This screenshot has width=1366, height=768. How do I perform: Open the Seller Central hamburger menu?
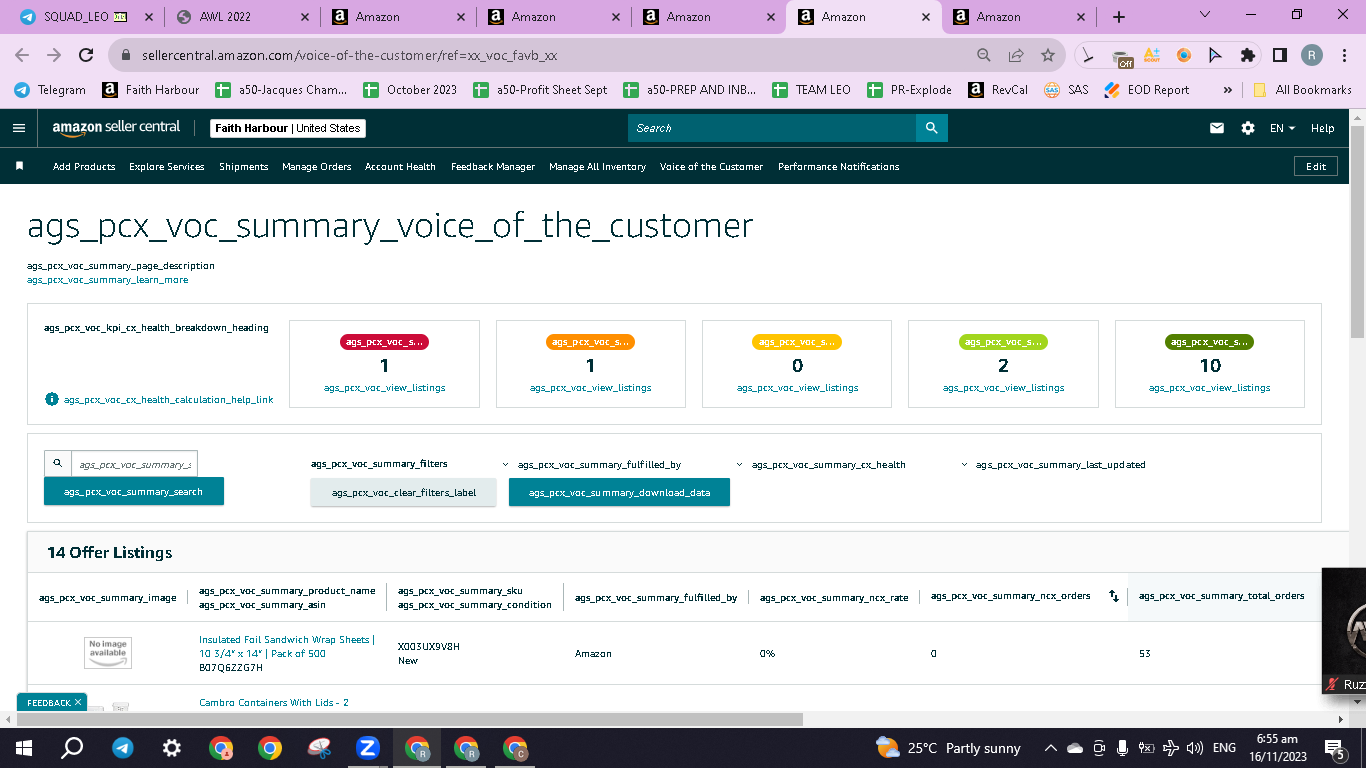(19, 128)
